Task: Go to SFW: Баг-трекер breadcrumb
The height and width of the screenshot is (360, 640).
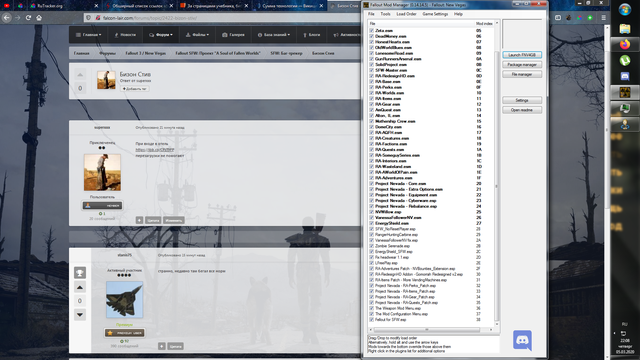Action: [286, 53]
